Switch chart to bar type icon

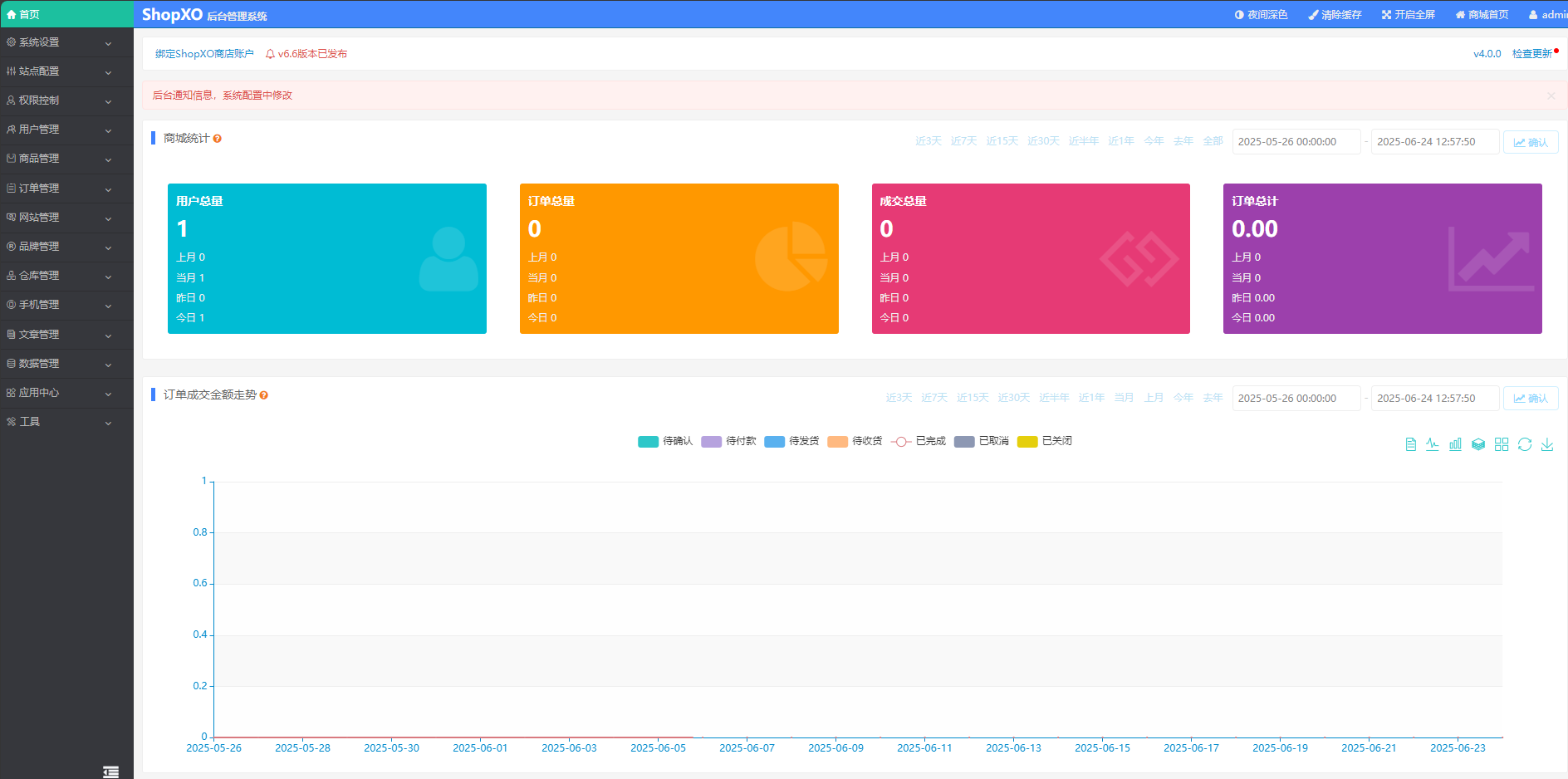(1455, 444)
